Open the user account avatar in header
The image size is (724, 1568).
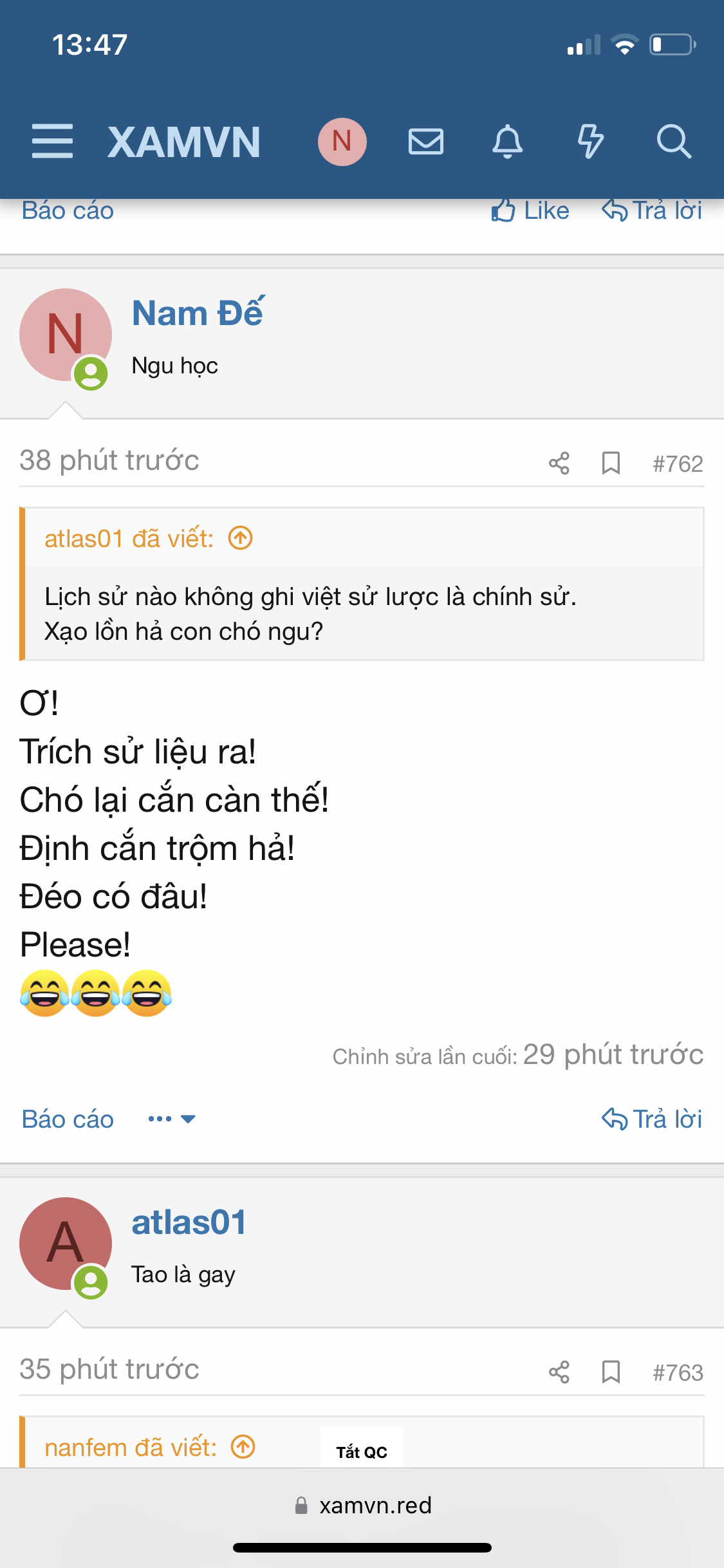342,142
